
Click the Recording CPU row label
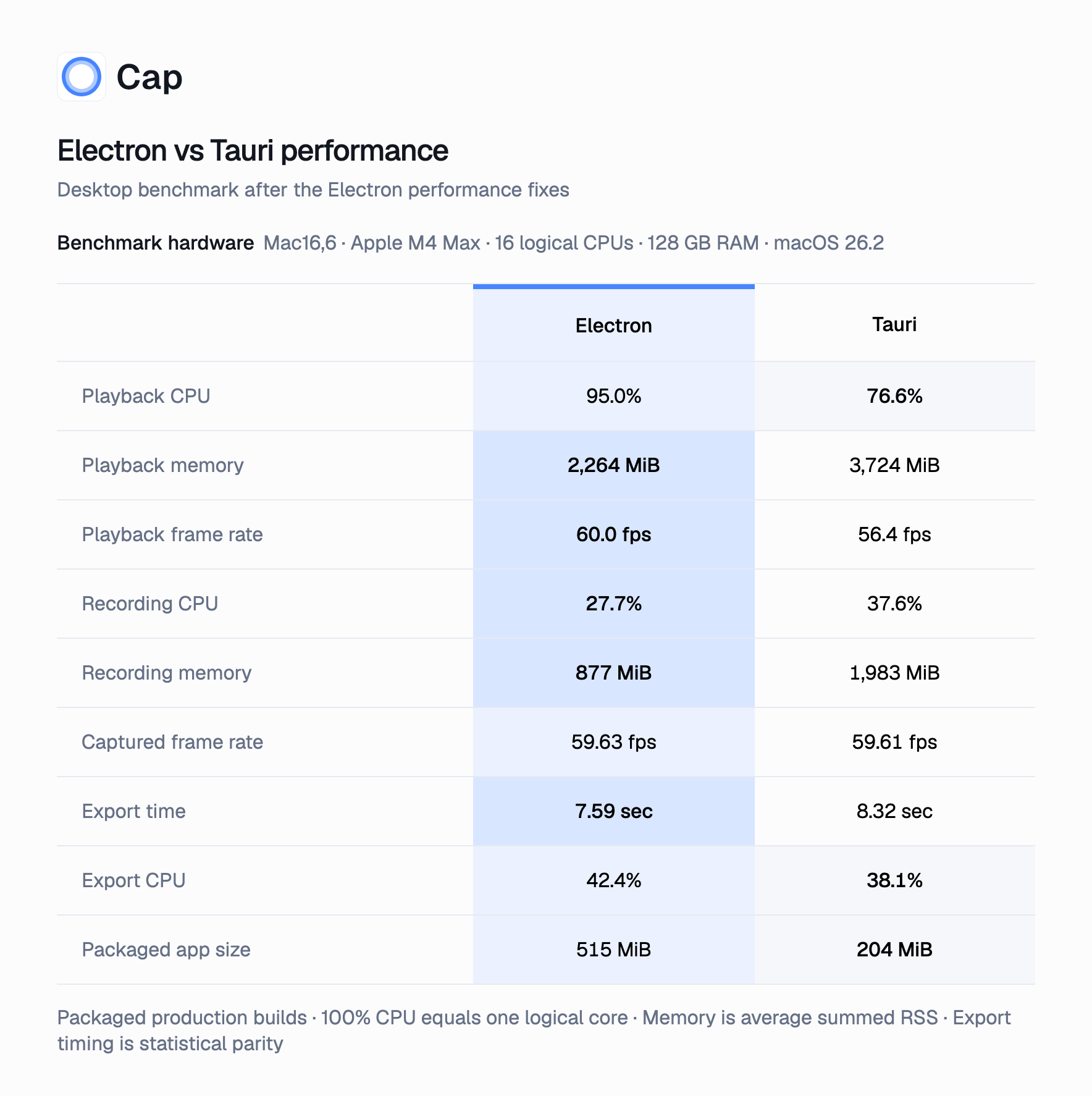pos(150,604)
